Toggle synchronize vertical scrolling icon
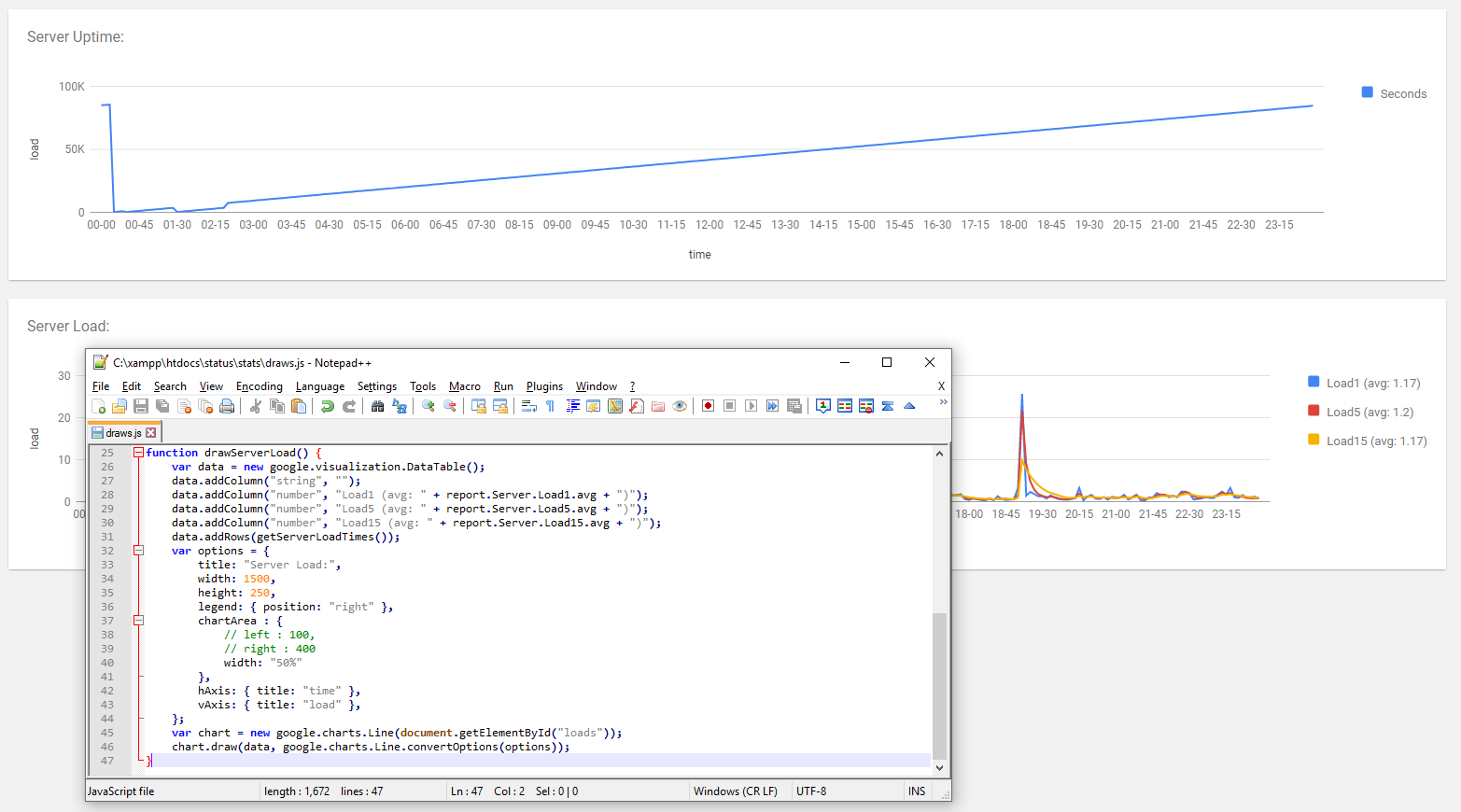This screenshot has width=1461, height=812. pyautogui.click(x=479, y=406)
